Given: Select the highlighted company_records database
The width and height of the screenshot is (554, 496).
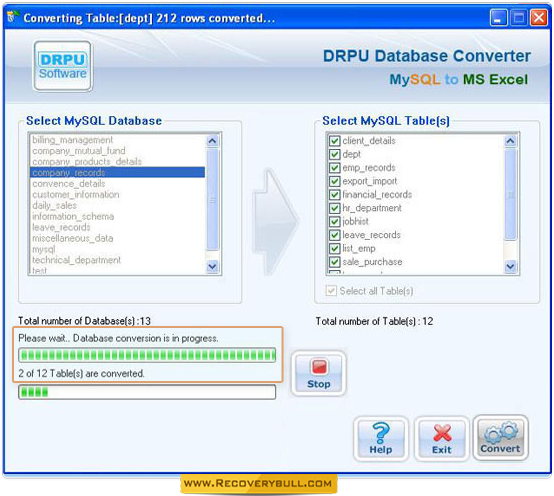Looking at the screenshot, I should coord(117,172).
